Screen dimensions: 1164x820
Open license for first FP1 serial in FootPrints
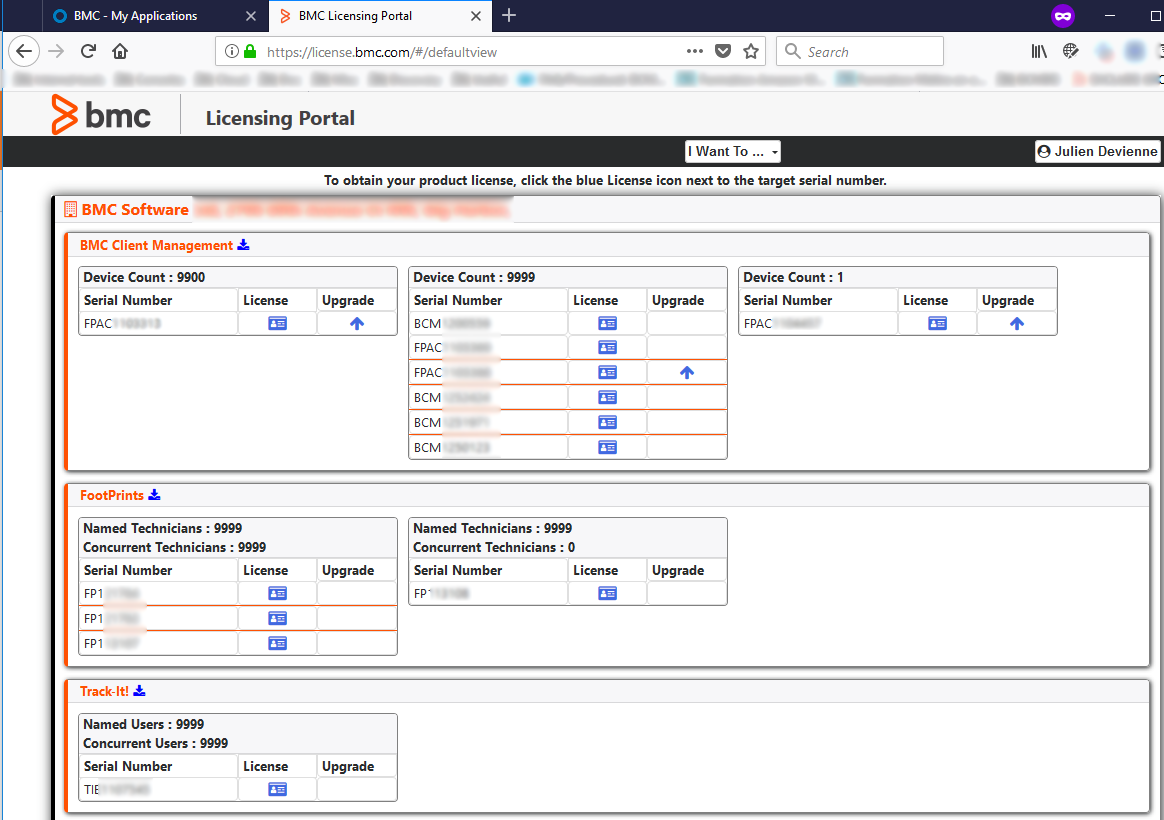(277, 594)
